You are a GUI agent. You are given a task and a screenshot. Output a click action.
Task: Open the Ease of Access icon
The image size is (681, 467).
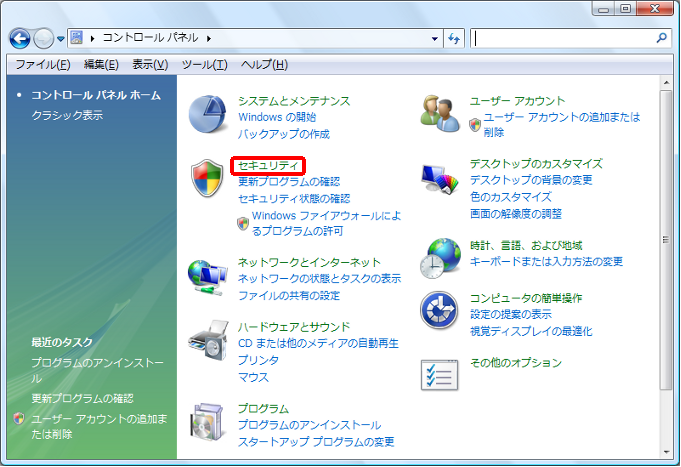click(x=440, y=311)
